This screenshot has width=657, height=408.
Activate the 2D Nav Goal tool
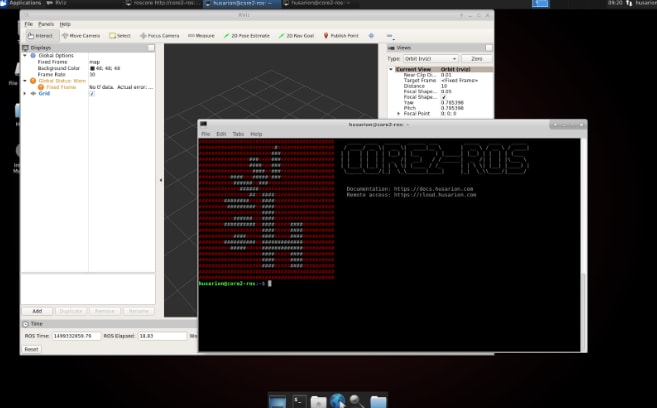coord(296,36)
